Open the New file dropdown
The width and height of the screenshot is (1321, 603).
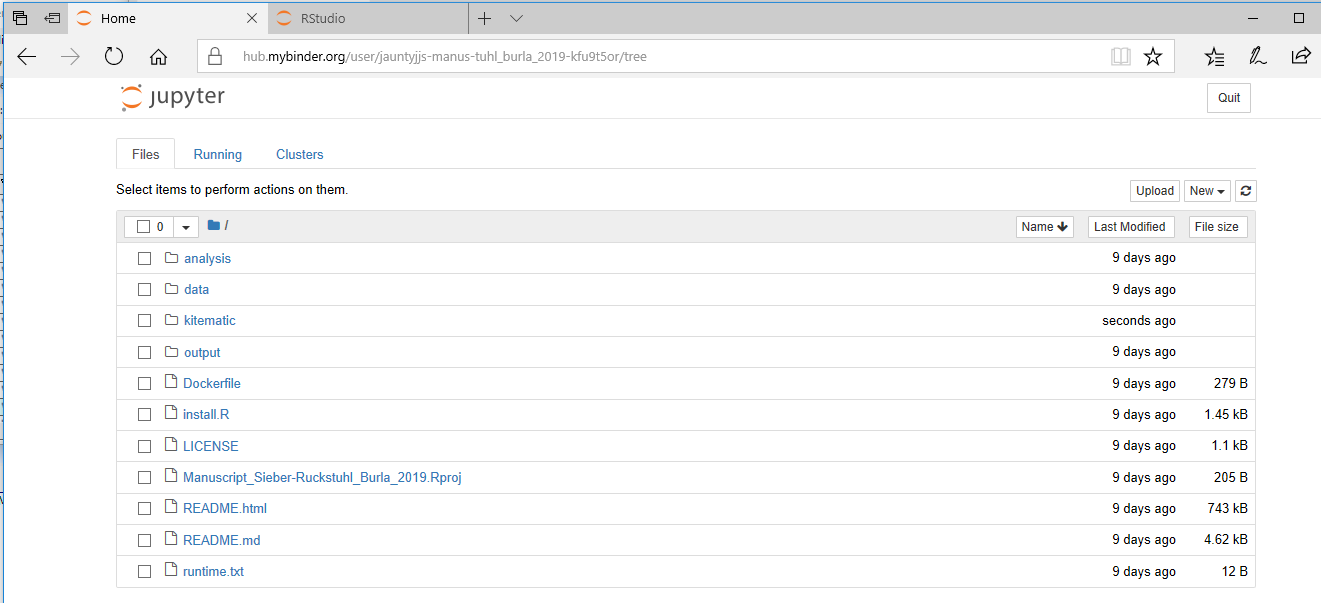pyautogui.click(x=1207, y=190)
